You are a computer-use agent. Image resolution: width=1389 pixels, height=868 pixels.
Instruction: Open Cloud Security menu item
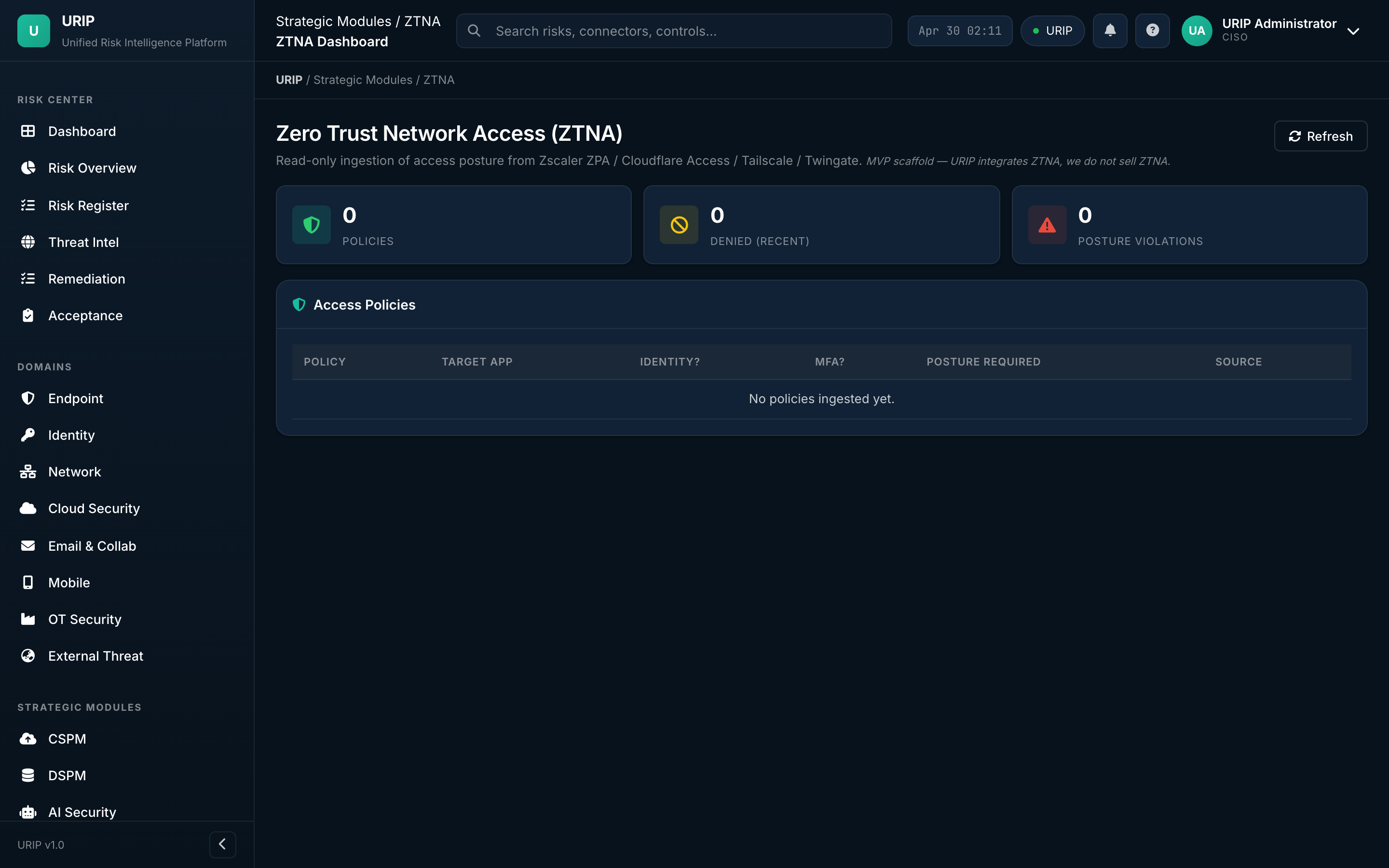[x=94, y=509]
